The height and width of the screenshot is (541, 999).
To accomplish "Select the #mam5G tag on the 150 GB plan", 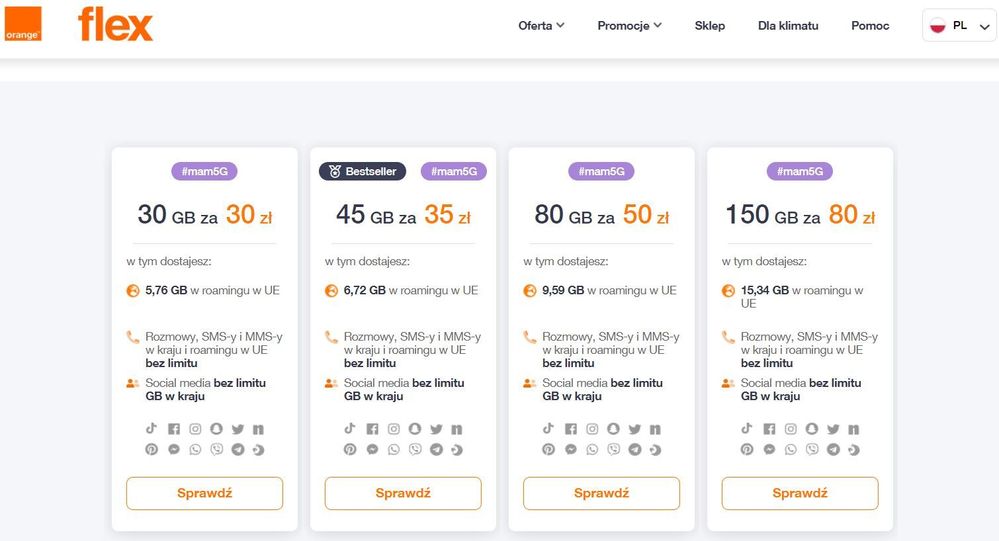I will [800, 171].
